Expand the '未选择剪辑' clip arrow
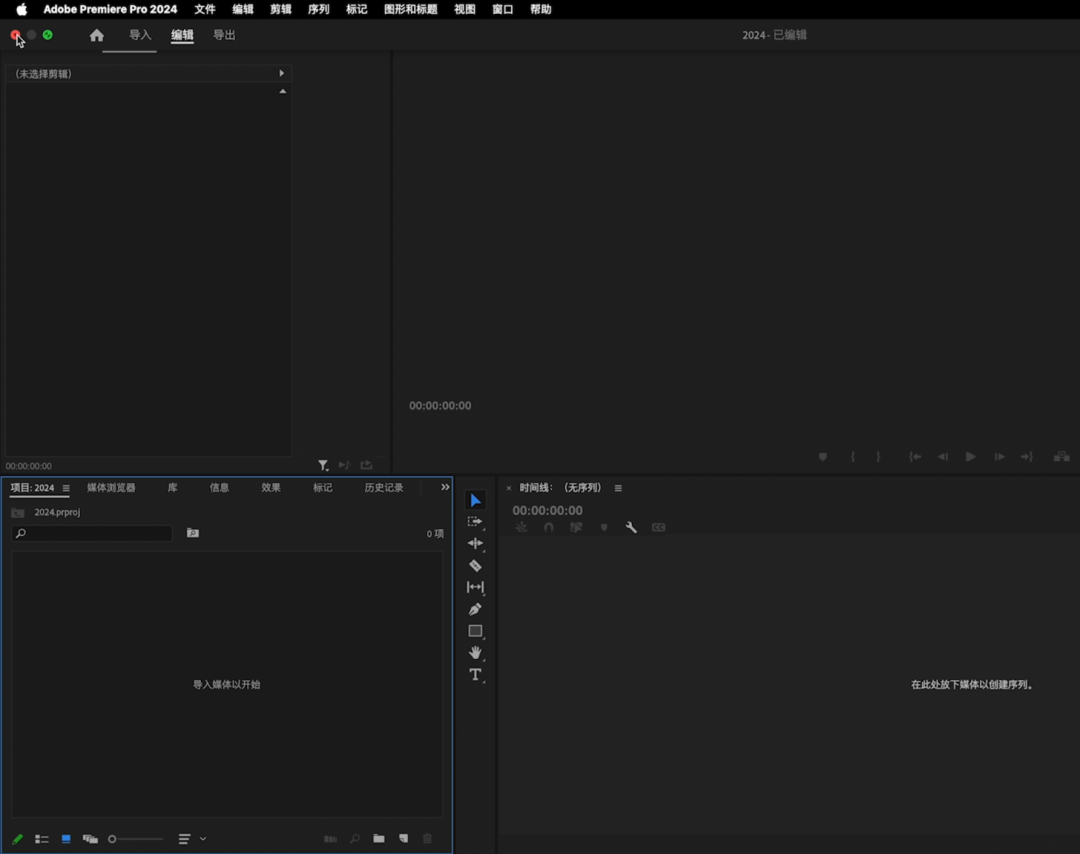Viewport: 1080px width, 854px height. [281, 73]
